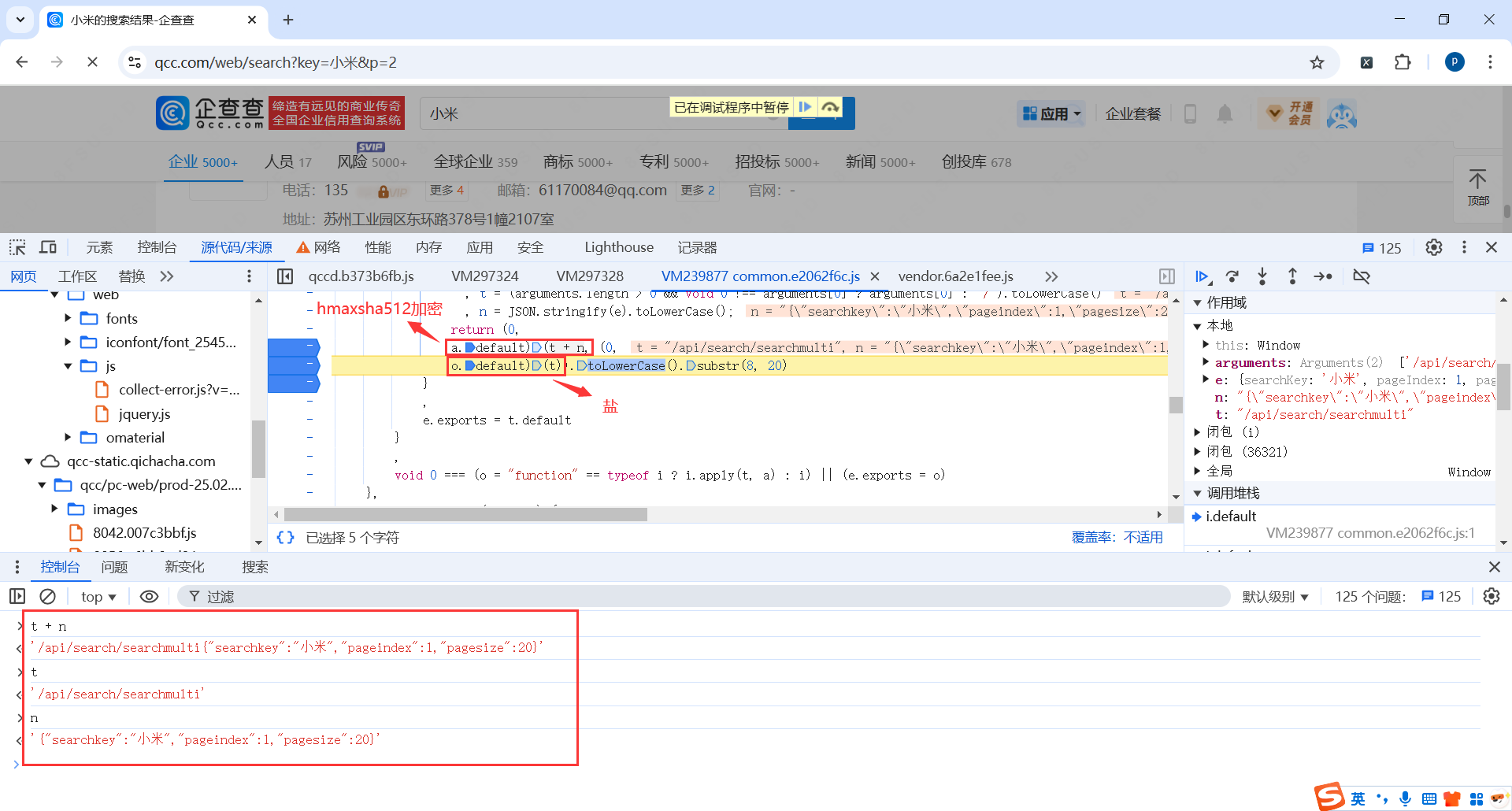
Task: Open the Lighthouse tab
Action: pyautogui.click(x=619, y=247)
